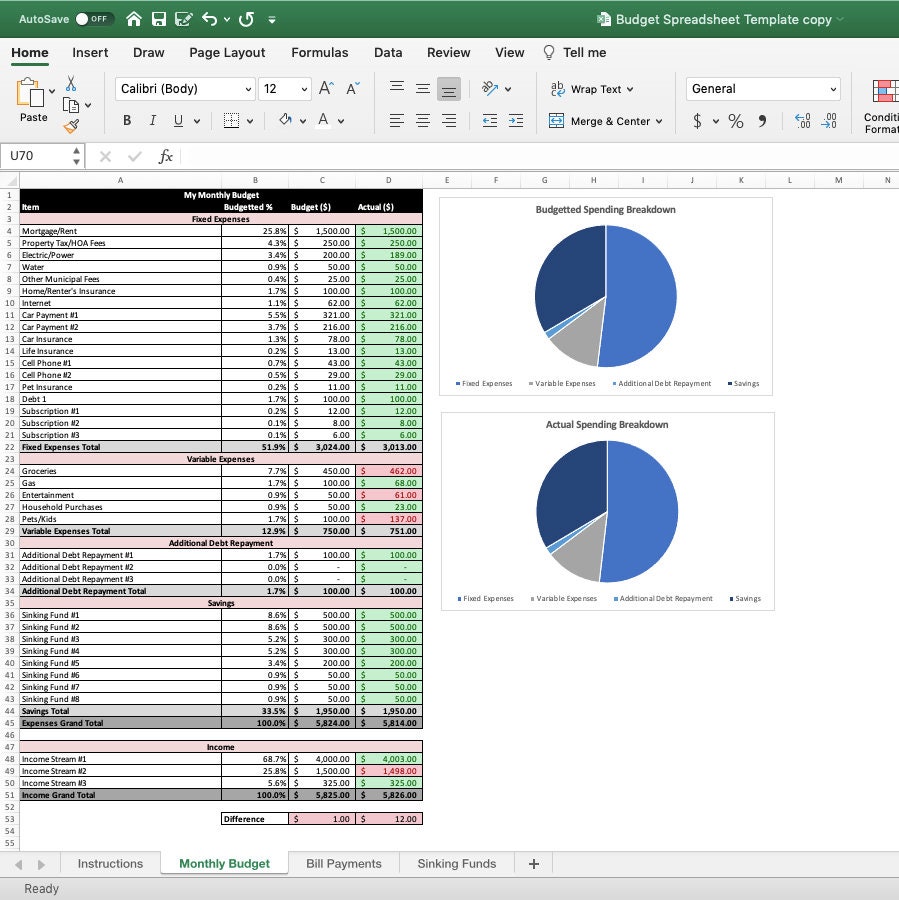The image size is (899, 900).
Task: Add a new sheet with the plus button
Action: point(533,863)
